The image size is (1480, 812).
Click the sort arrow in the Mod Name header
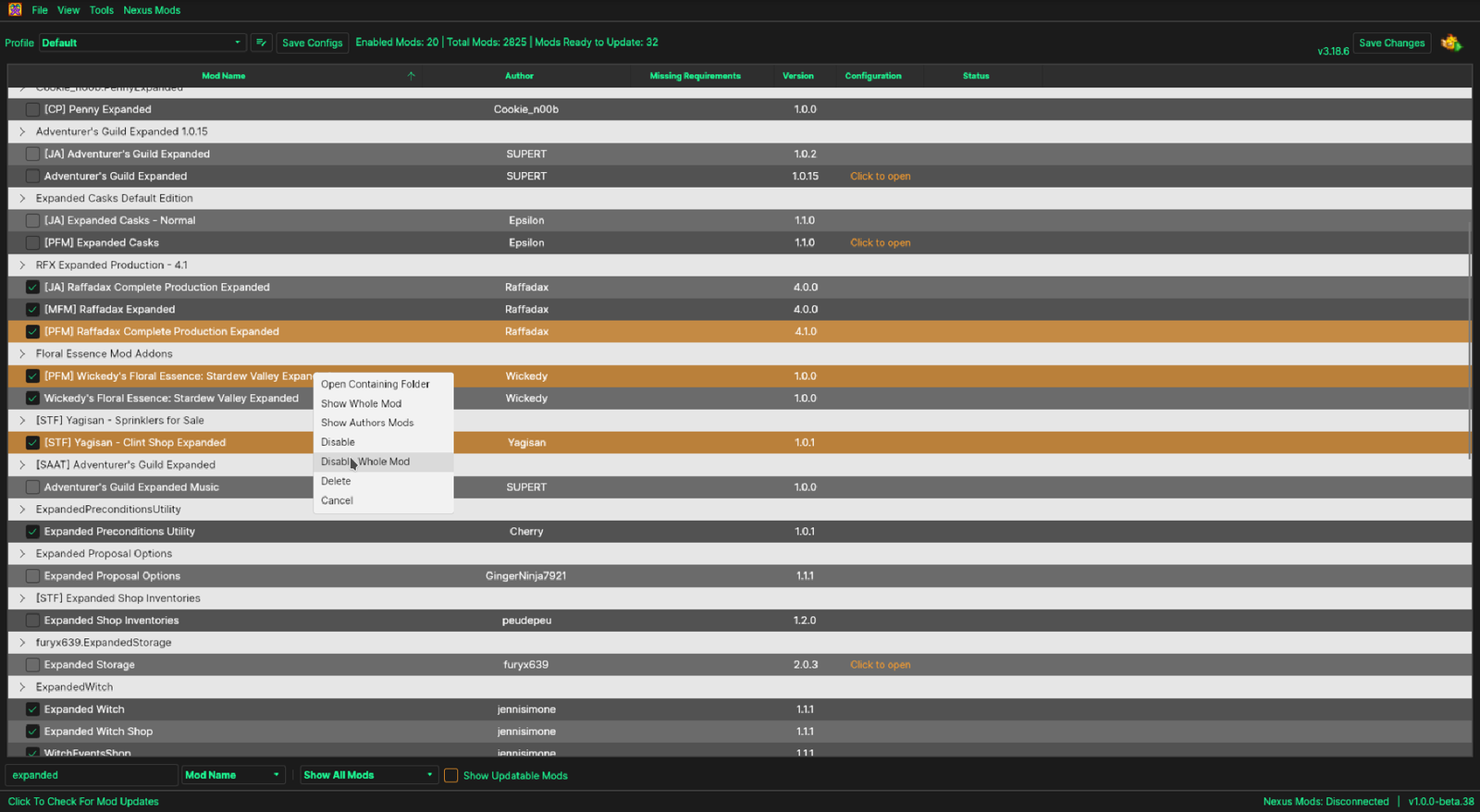[x=411, y=76]
